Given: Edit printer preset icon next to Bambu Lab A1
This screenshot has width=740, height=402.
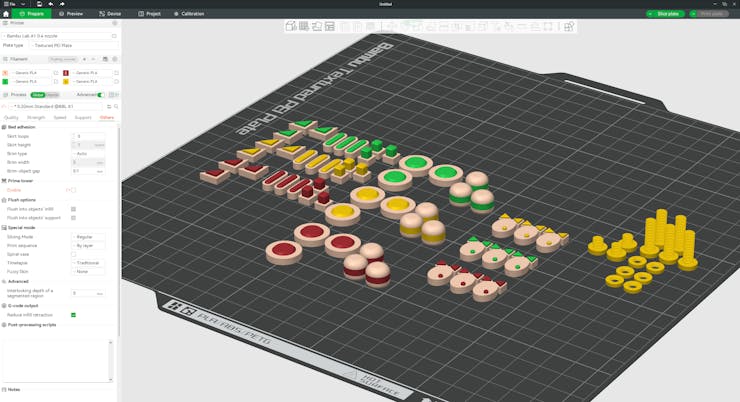Looking at the screenshot, I should tap(114, 36).
